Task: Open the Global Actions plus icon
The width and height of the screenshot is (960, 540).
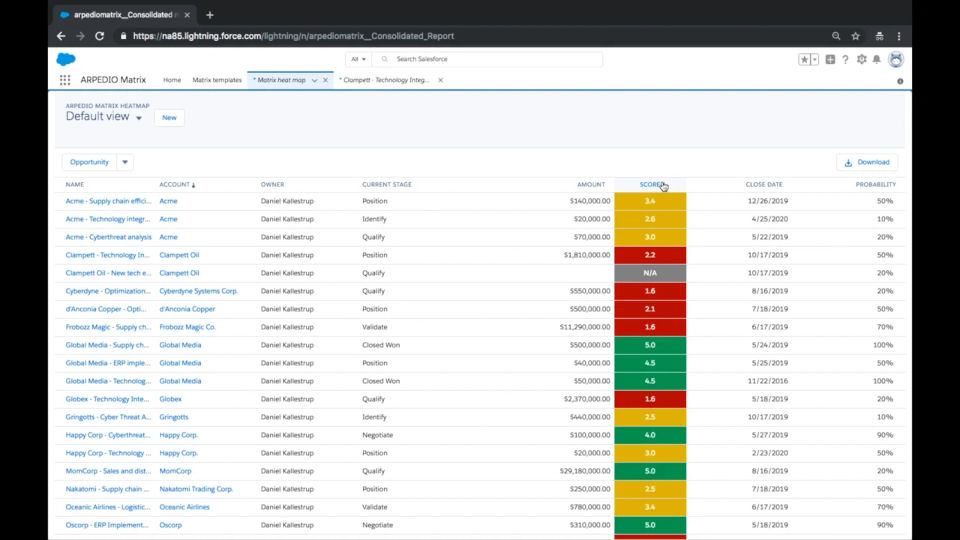Action: click(830, 59)
